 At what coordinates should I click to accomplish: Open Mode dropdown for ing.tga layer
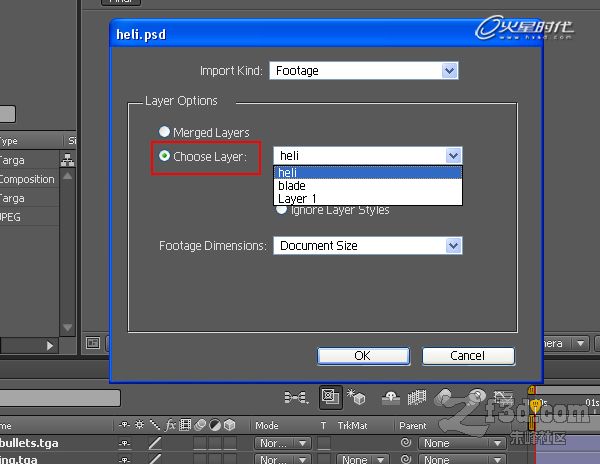283,459
